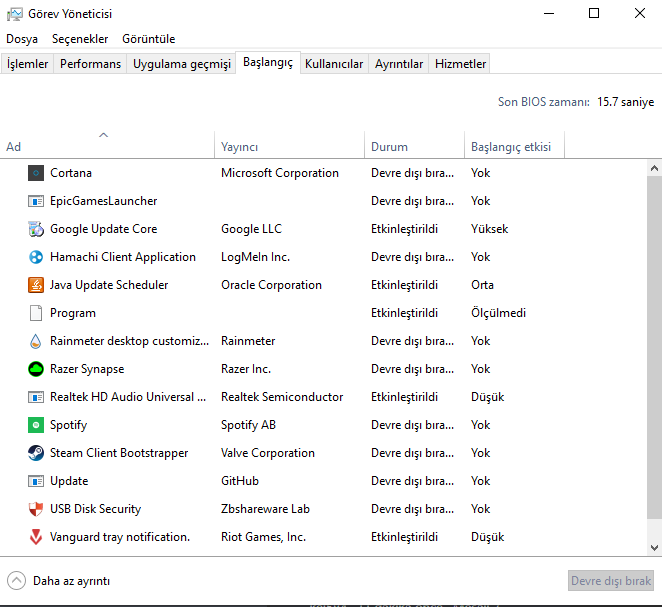Click the Rainmeter water drop icon

pyautogui.click(x=36, y=341)
